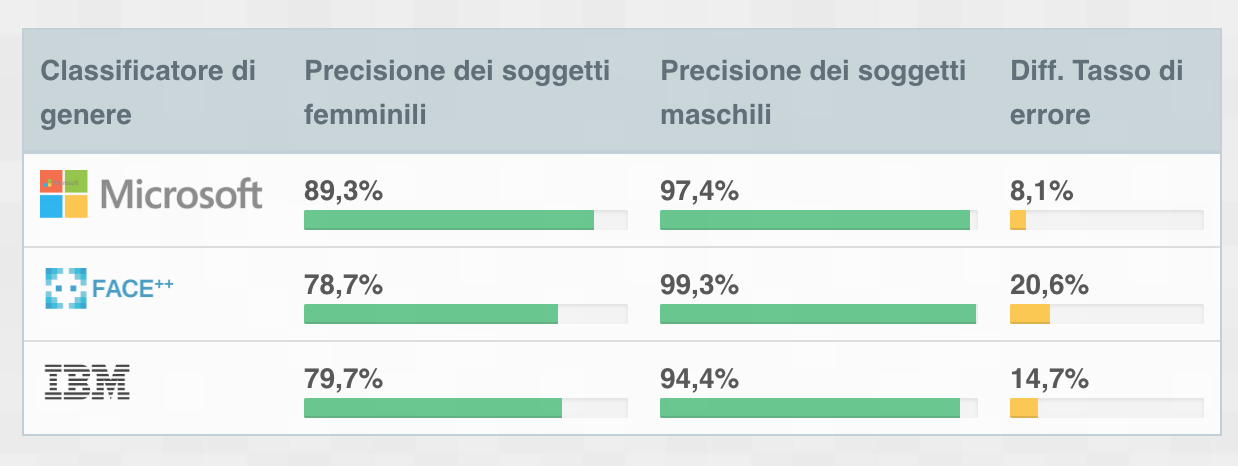Screen dimensions: 1238x466
Task: Select the Classificatore di genere column header
Action: point(148,93)
